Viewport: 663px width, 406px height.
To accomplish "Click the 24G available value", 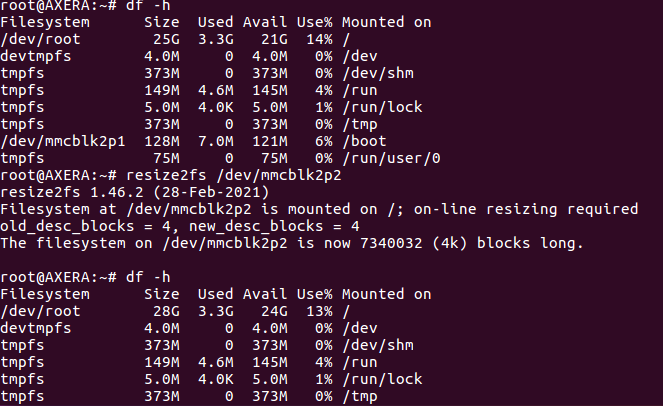I will (x=274, y=311).
